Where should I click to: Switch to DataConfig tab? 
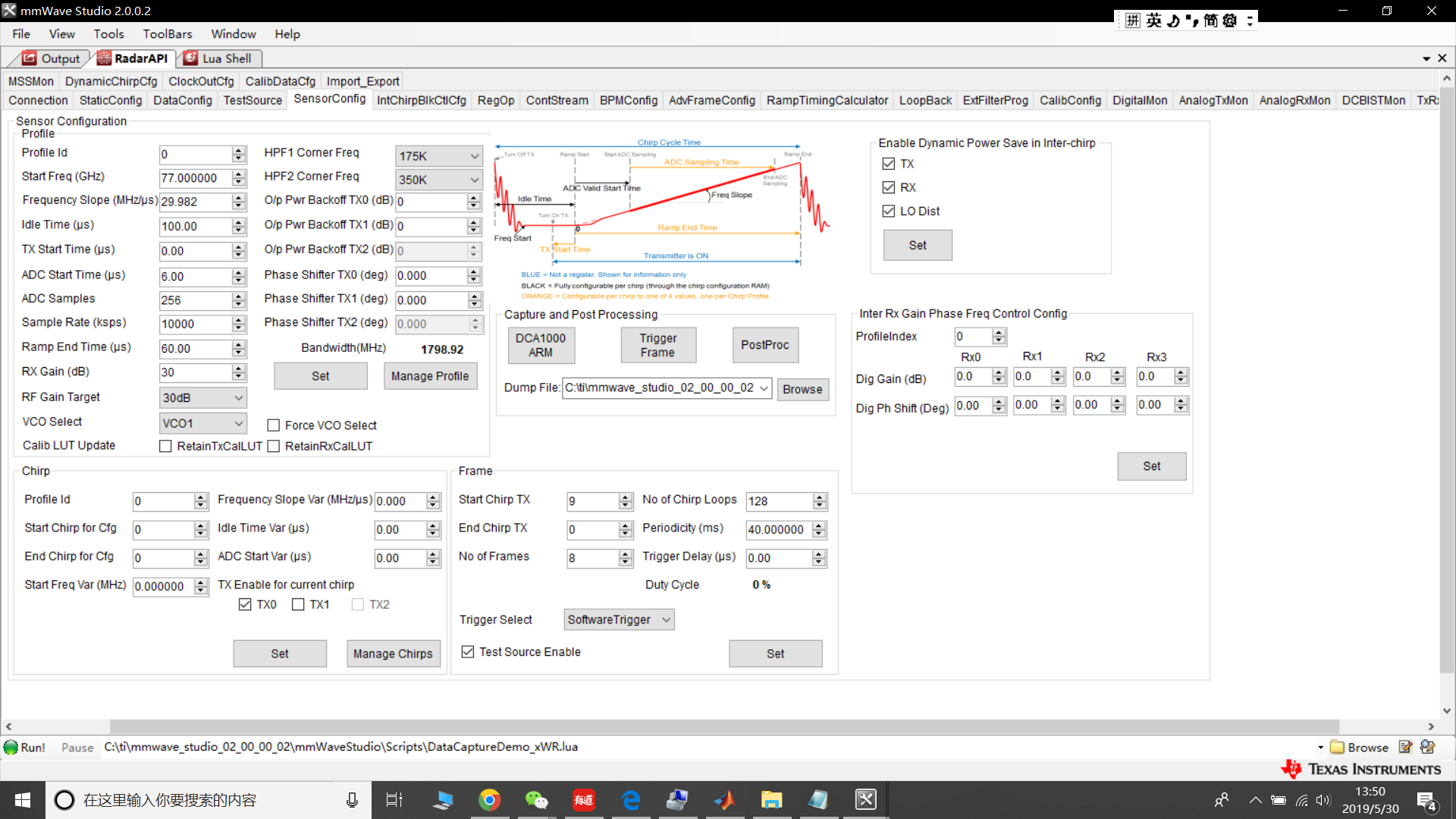pyautogui.click(x=183, y=100)
